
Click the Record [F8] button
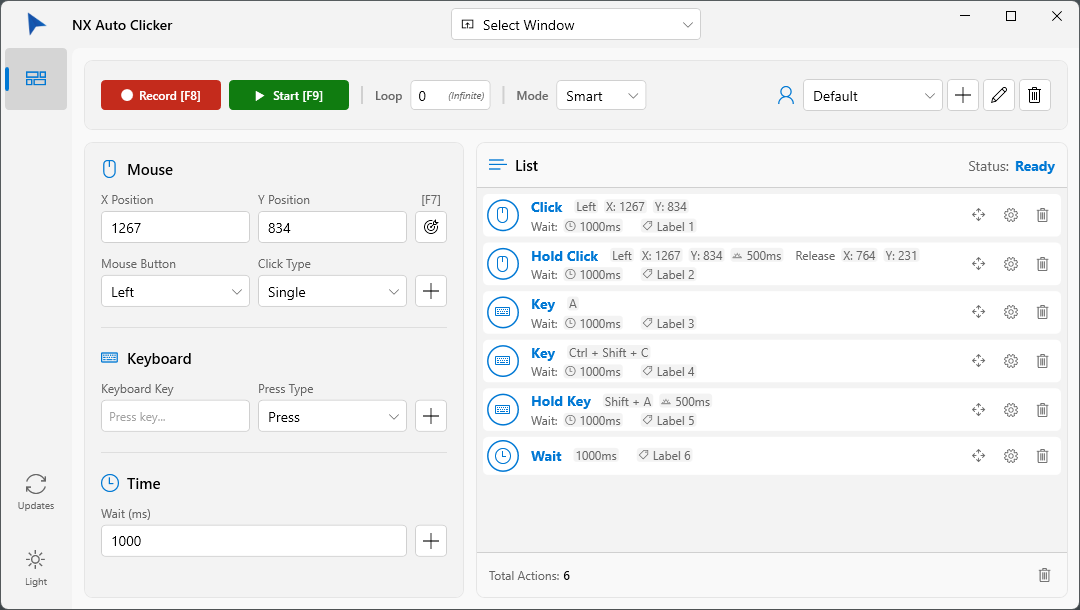(x=160, y=95)
